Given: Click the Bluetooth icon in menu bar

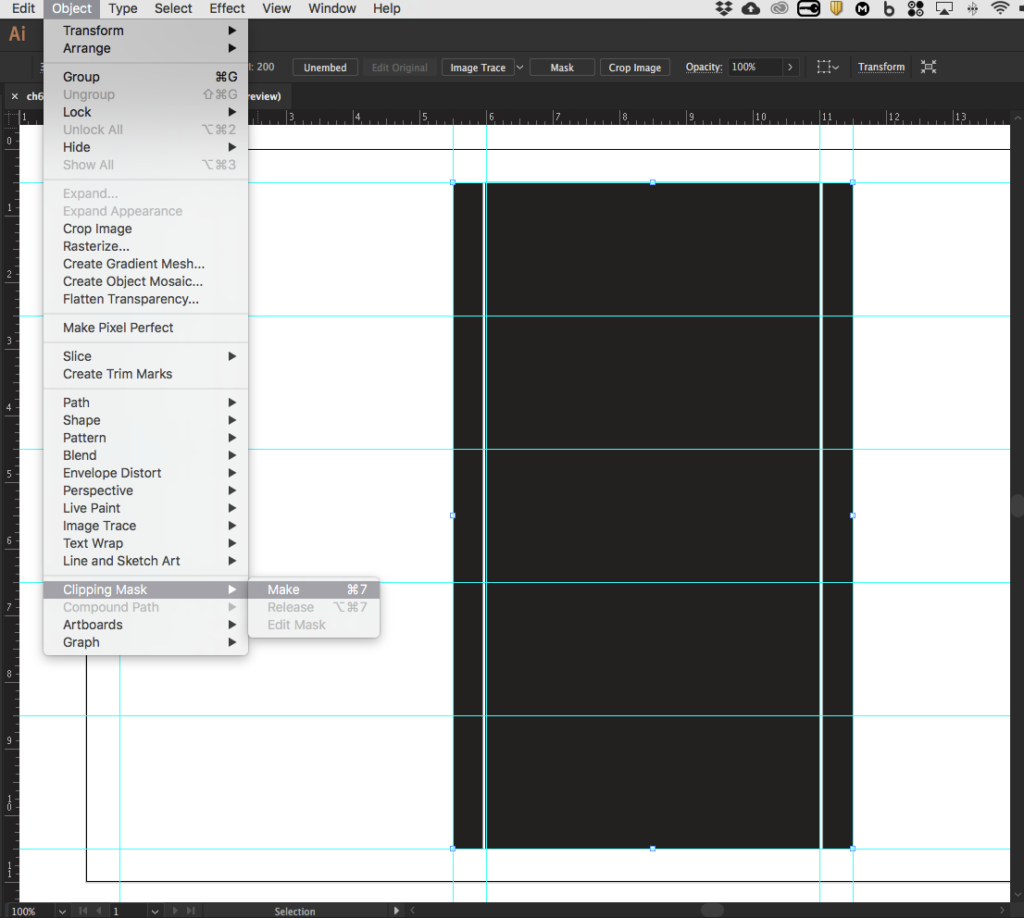Looking at the screenshot, I should point(971,9).
